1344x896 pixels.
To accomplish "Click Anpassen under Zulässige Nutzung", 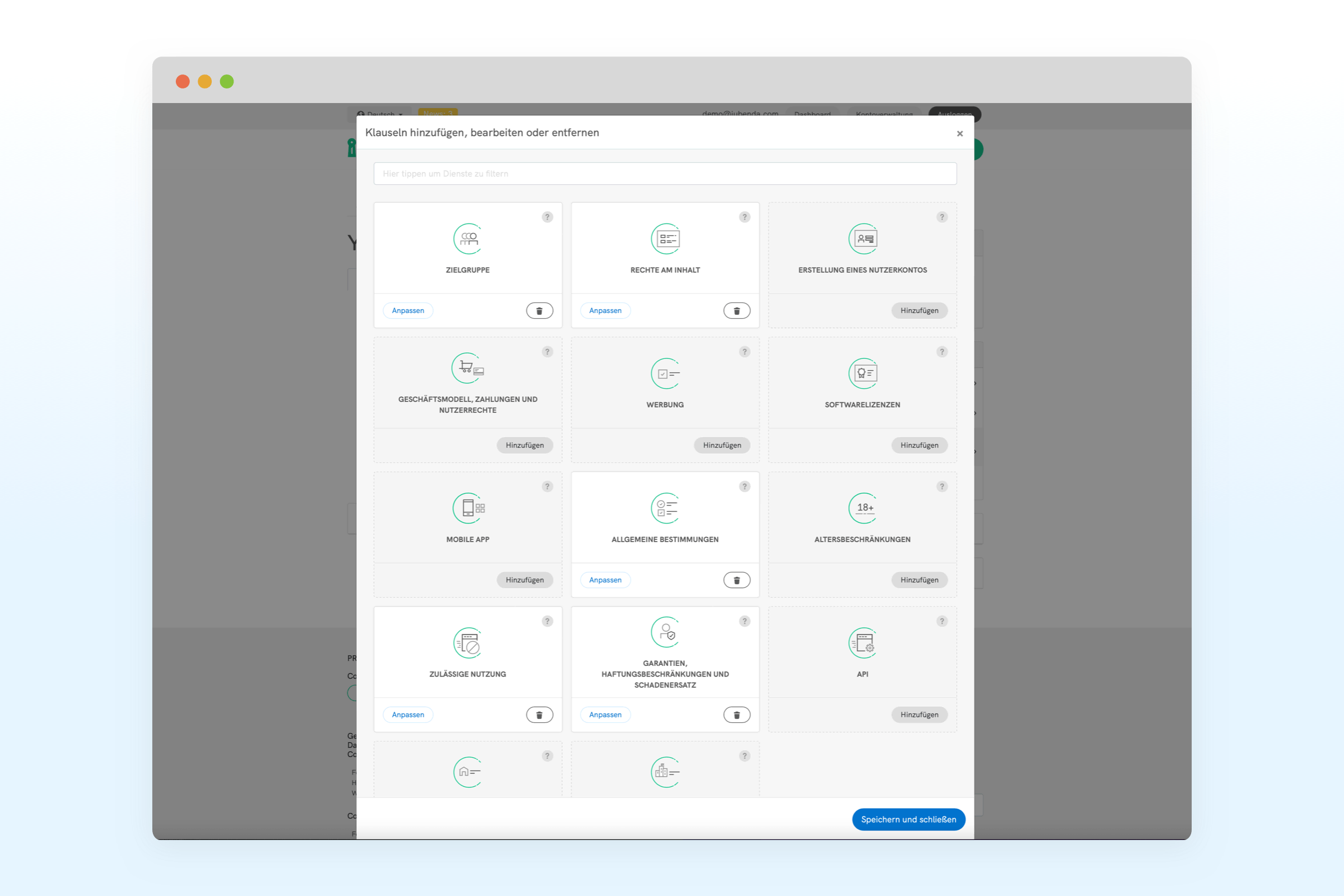I will tap(408, 715).
